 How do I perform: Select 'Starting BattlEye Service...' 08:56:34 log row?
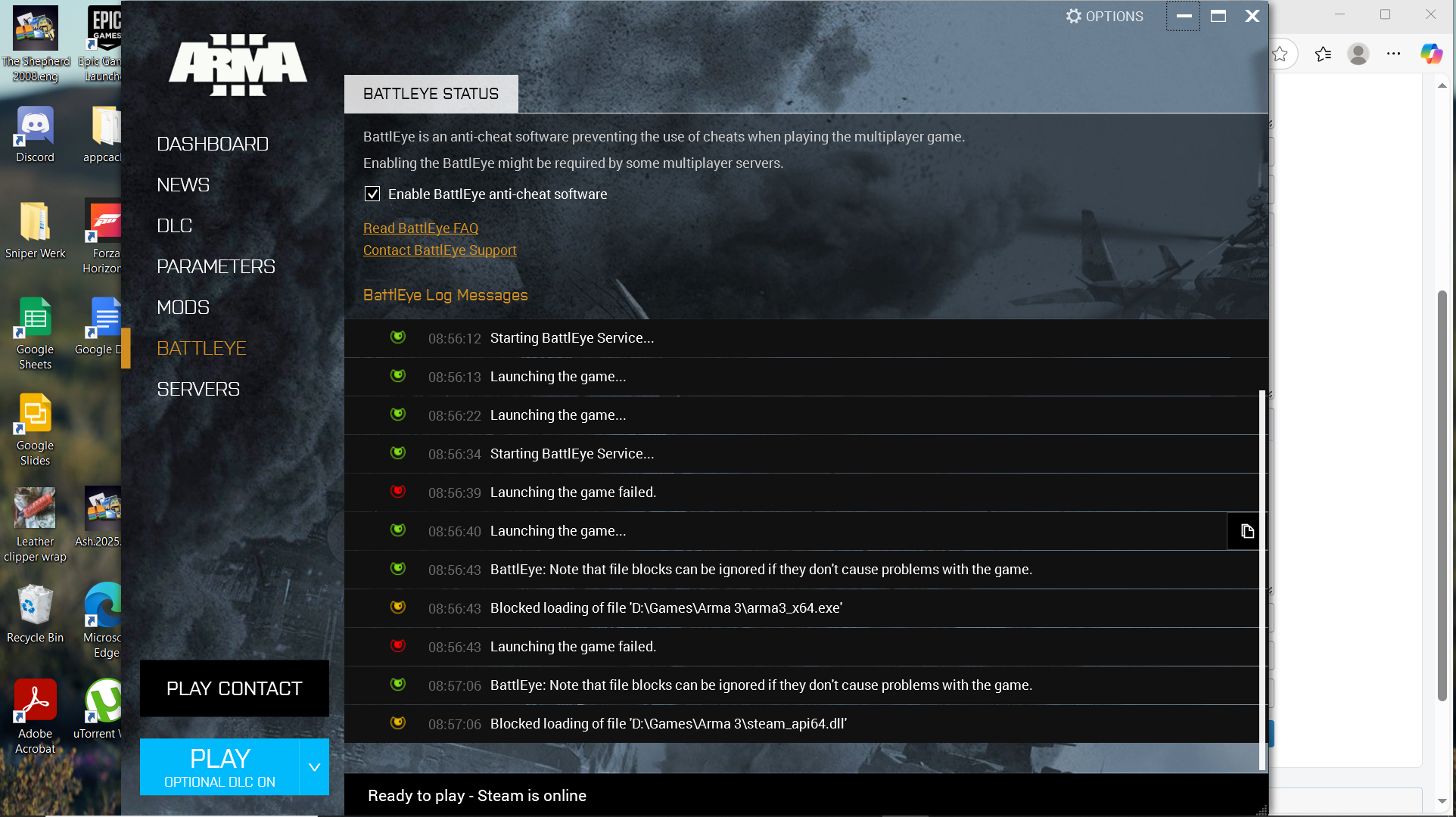pos(802,454)
